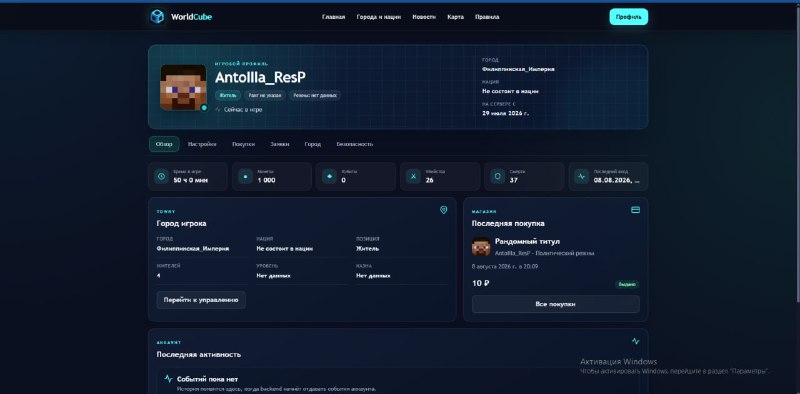Click the WorldCube cube logo icon
Viewport: 800px width, 394px height.
click(x=157, y=17)
